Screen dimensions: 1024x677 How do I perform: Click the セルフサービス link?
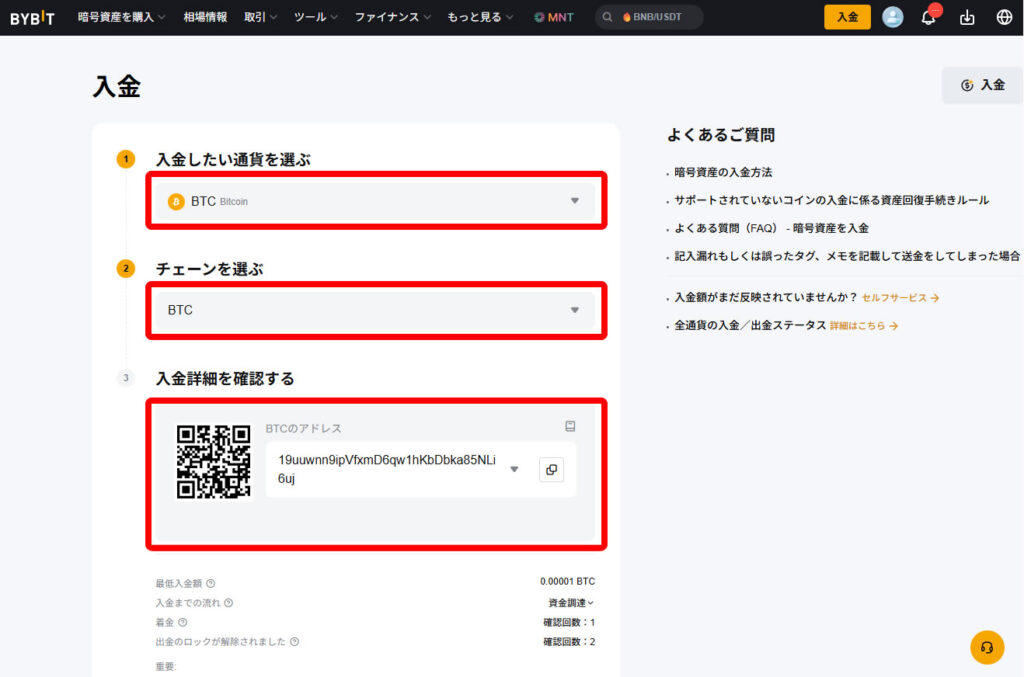pos(900,298)
